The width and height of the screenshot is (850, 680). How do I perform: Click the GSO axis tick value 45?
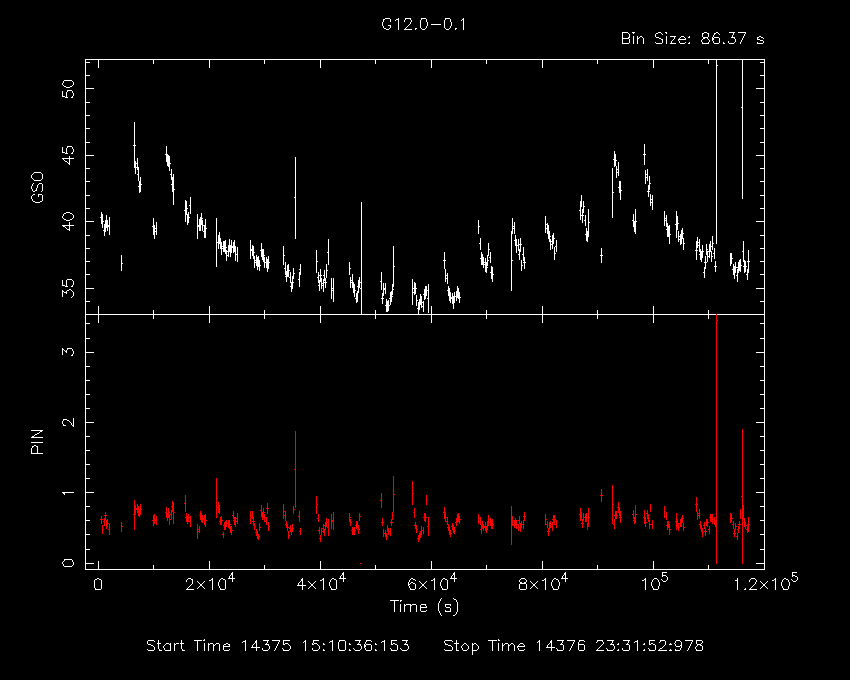pyautogui.click(x=68, y=156)
